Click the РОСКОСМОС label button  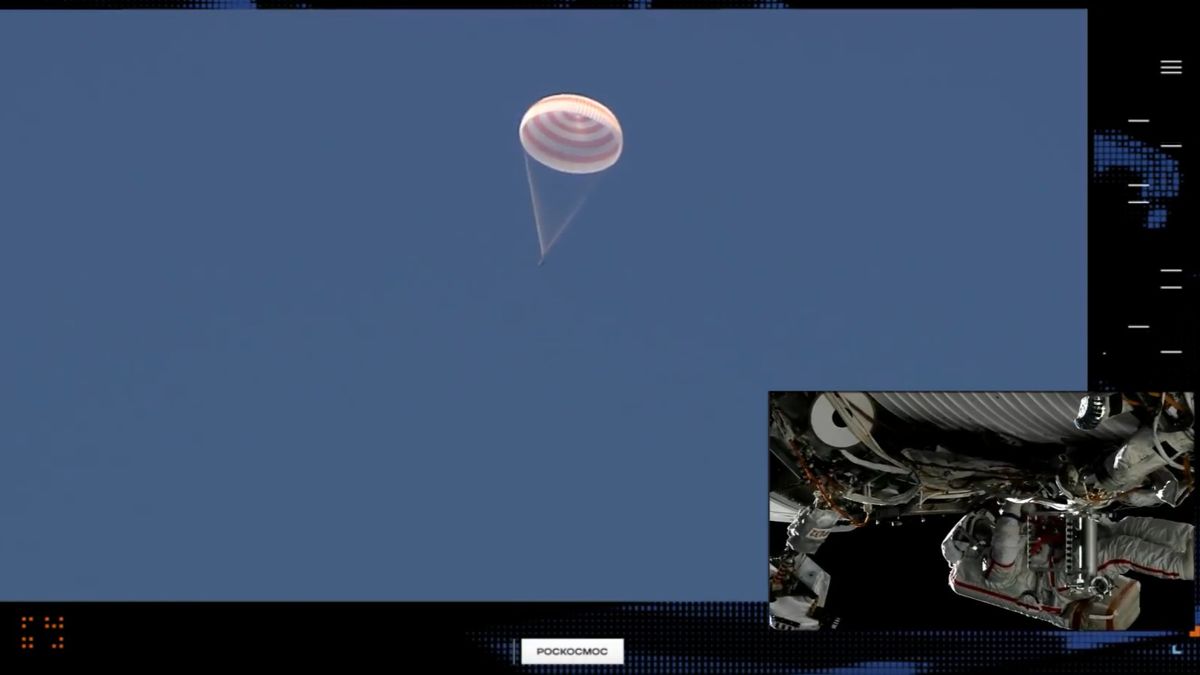click(572, 651)
